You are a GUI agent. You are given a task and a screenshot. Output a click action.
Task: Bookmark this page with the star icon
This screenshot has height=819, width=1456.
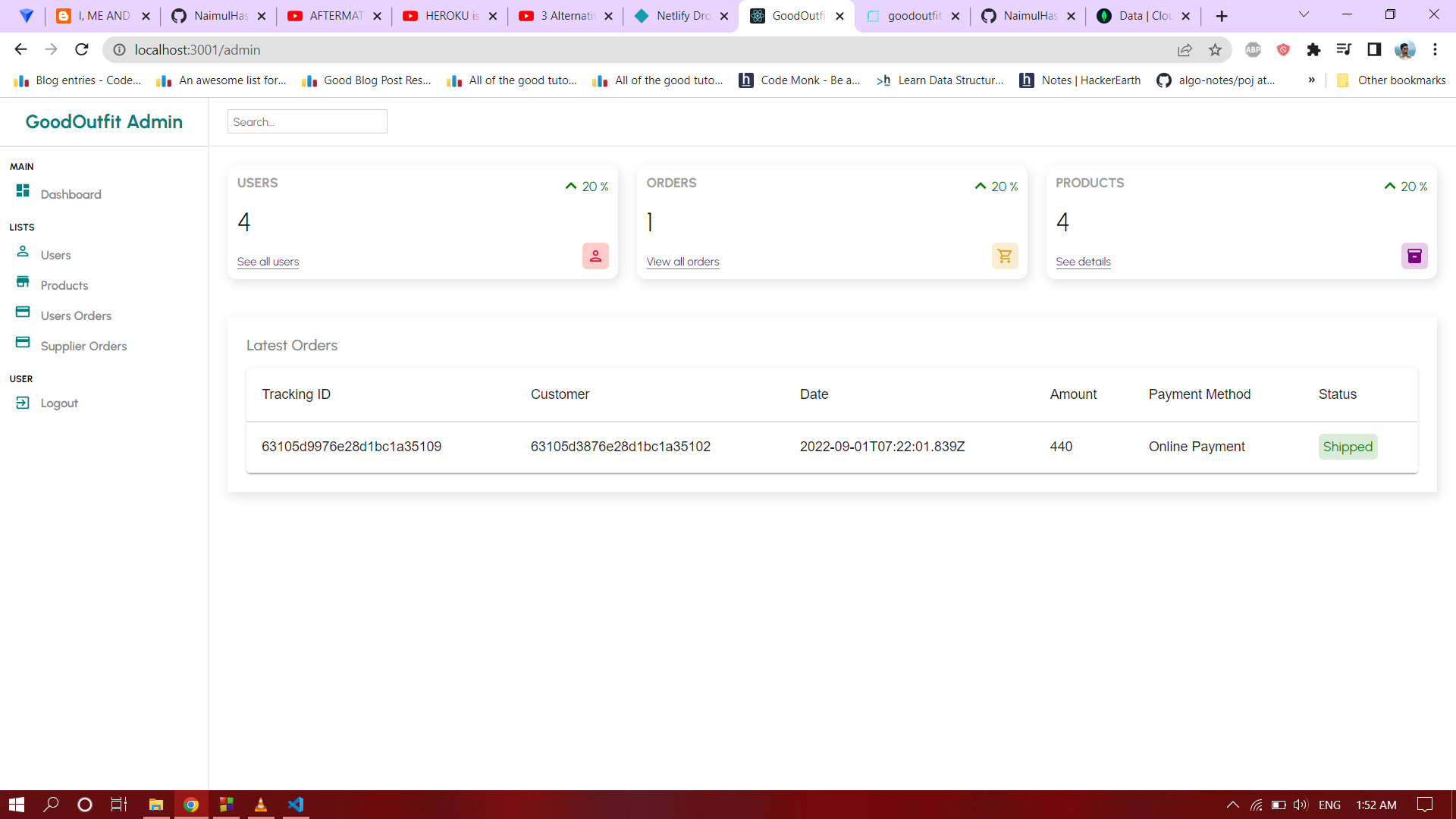(1215, 50)
